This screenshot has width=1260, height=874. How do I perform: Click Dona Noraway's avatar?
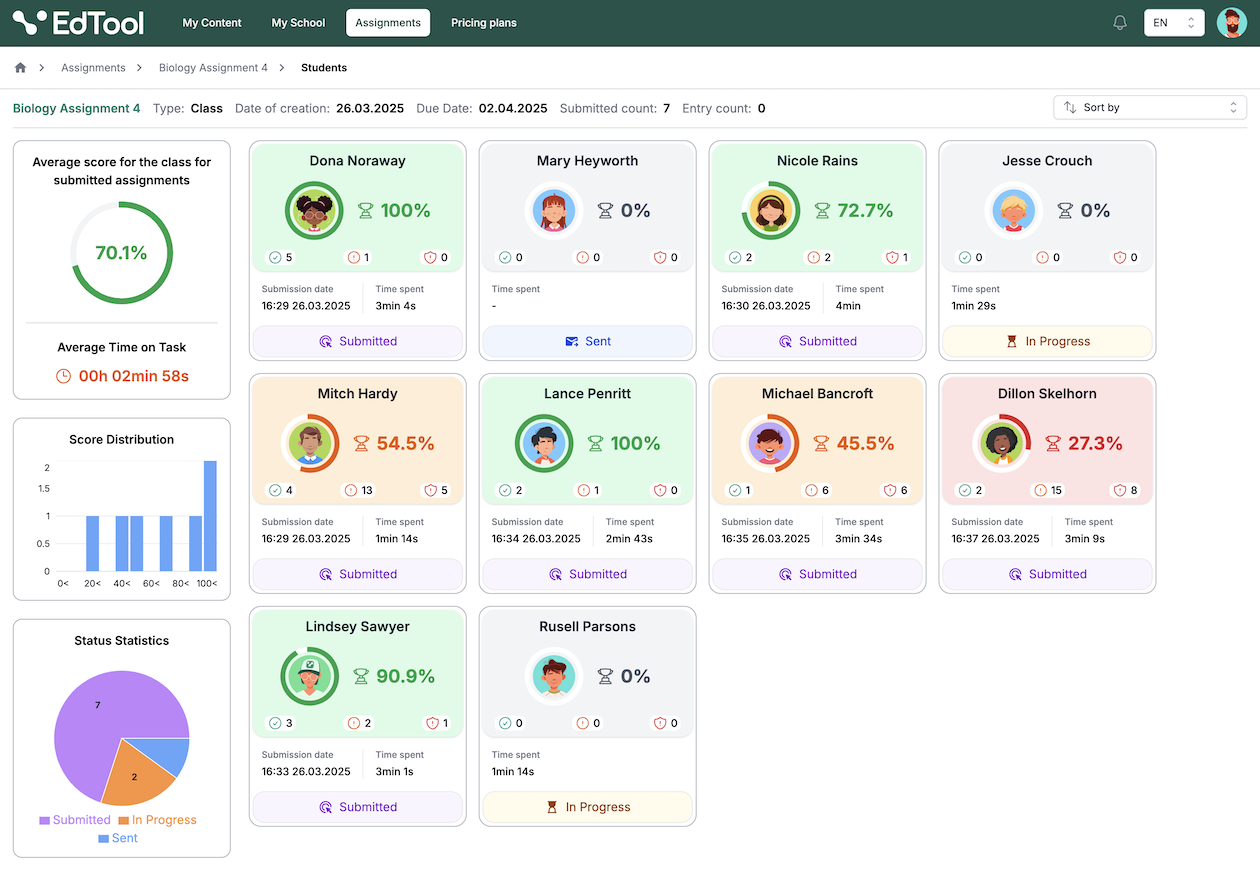(x=314, y=210)
